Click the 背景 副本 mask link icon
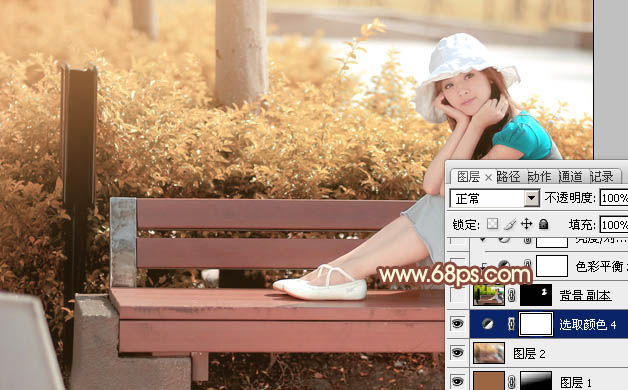Image resolution: width=628 pixels, height=390 pixels. (x=511, y=296)
